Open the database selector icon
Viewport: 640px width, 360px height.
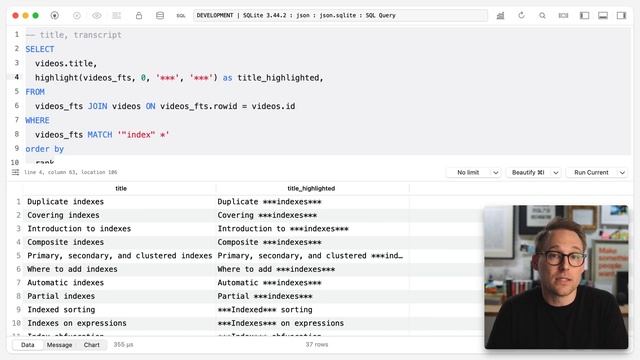pos(160,16)
